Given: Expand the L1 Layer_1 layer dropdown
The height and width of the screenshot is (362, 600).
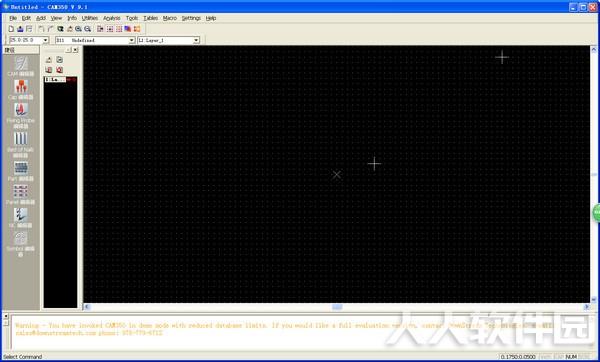Looking at the screenshot, I should (x=196, y=40).
